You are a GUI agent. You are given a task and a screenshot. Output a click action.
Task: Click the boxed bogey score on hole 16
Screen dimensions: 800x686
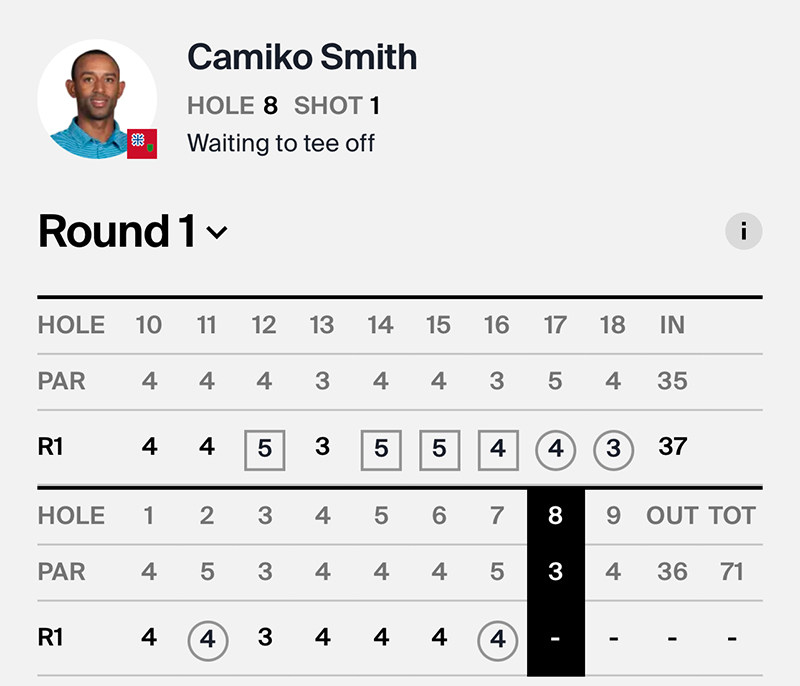point(497,449)
